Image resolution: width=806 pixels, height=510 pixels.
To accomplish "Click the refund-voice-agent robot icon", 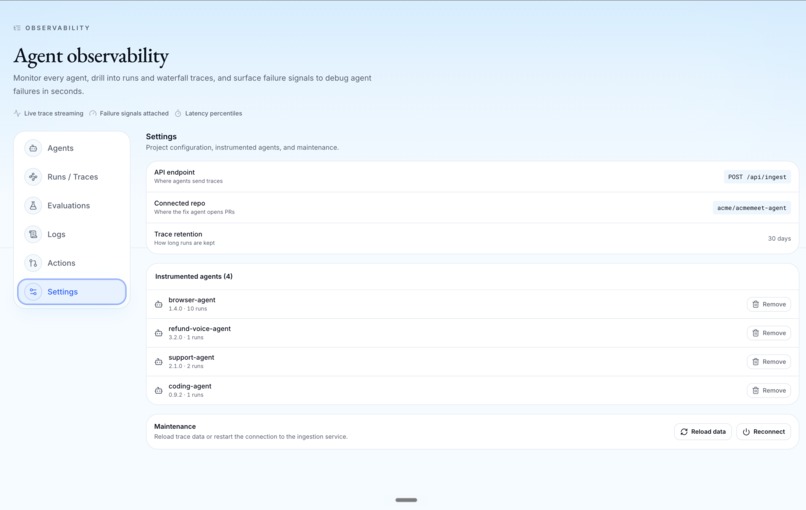I will (x=159, y=333).
